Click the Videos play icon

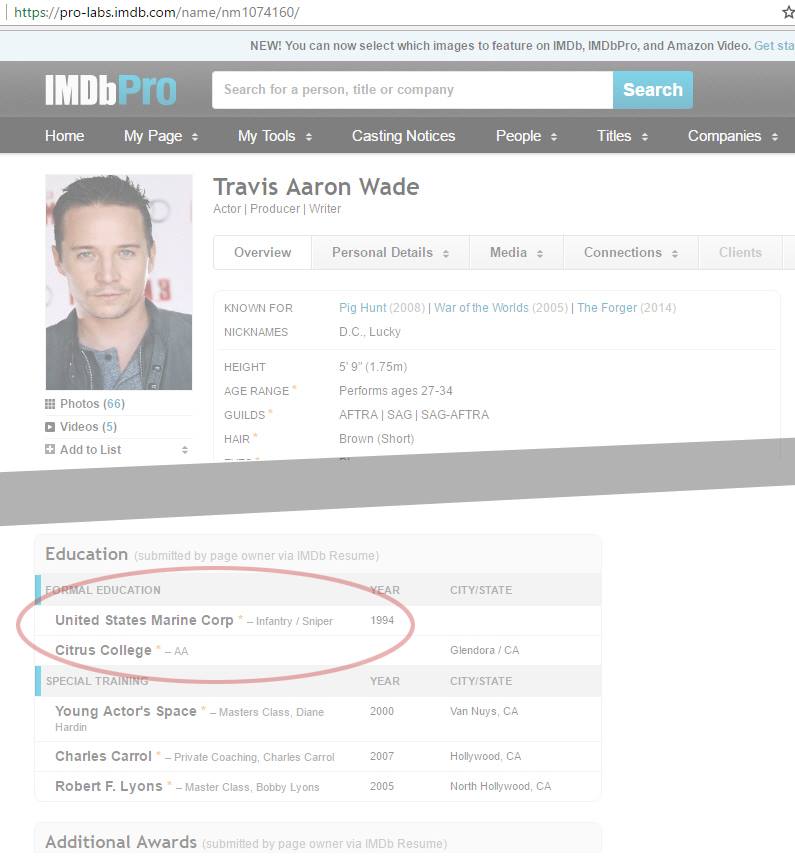50,427
